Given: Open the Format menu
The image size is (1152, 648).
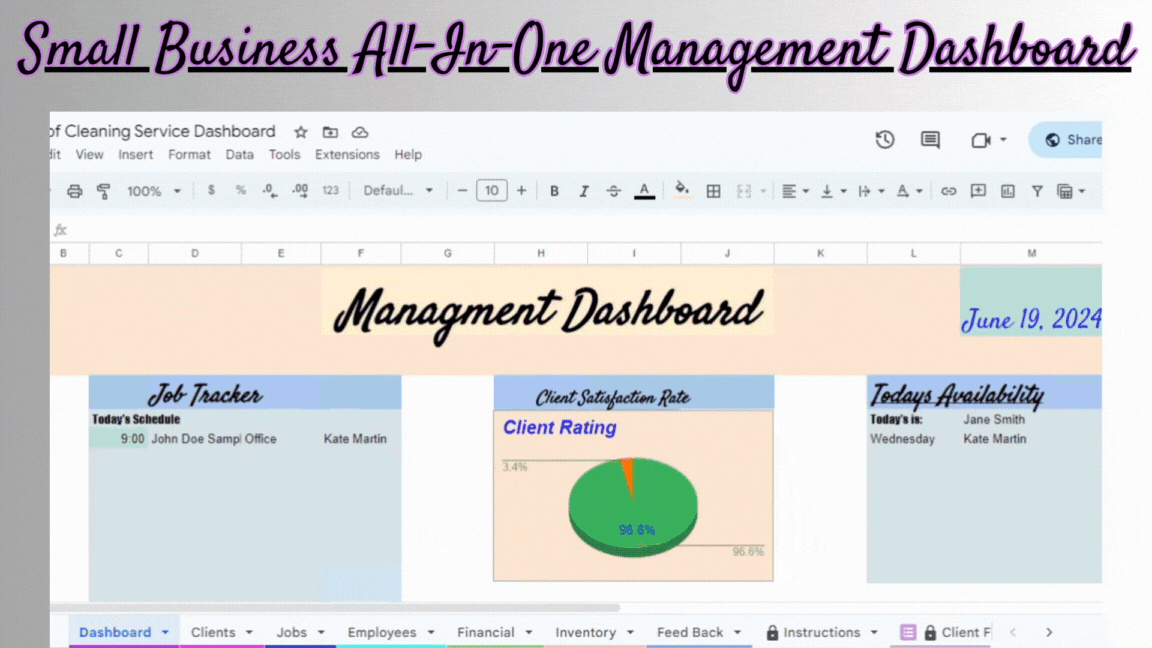Looking at the screenshot, I should coord(189,154).
